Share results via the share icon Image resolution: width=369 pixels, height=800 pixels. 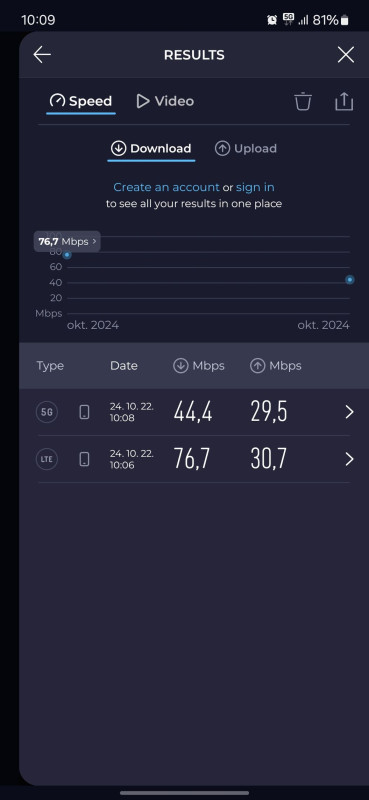pos(344,101)
